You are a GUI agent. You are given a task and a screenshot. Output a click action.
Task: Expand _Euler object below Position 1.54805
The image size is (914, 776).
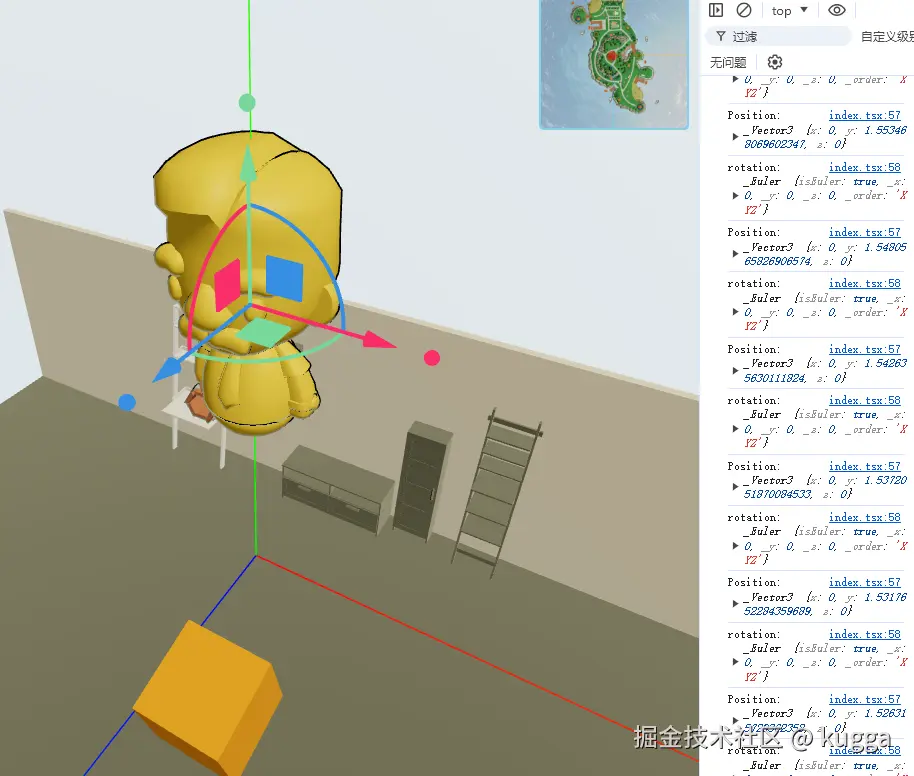click(x=736, y=312)
